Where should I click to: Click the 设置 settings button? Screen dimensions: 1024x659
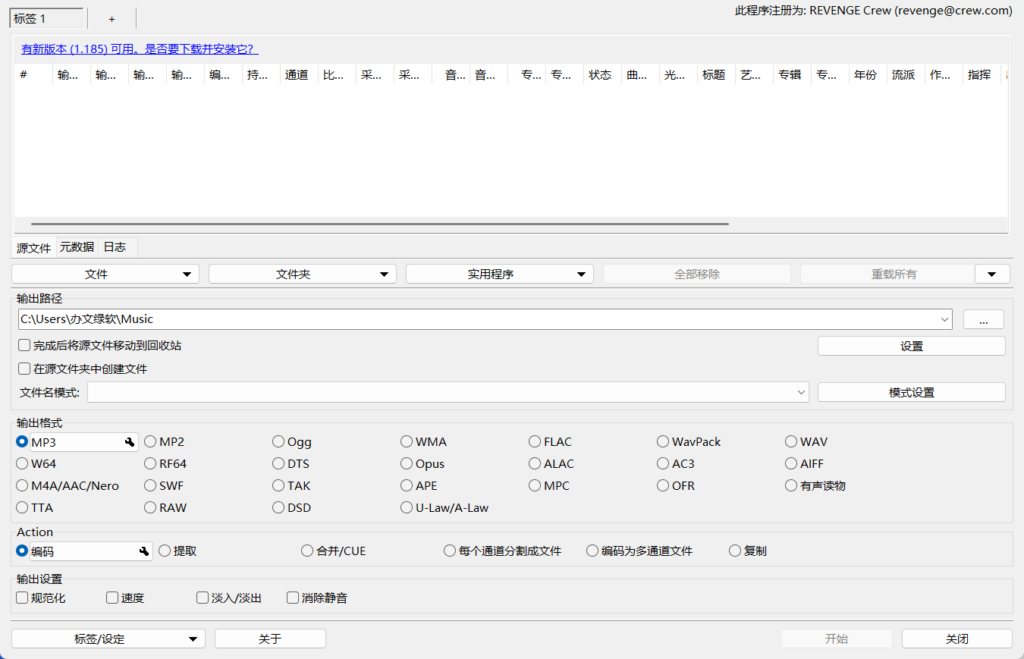pos(911,346)
